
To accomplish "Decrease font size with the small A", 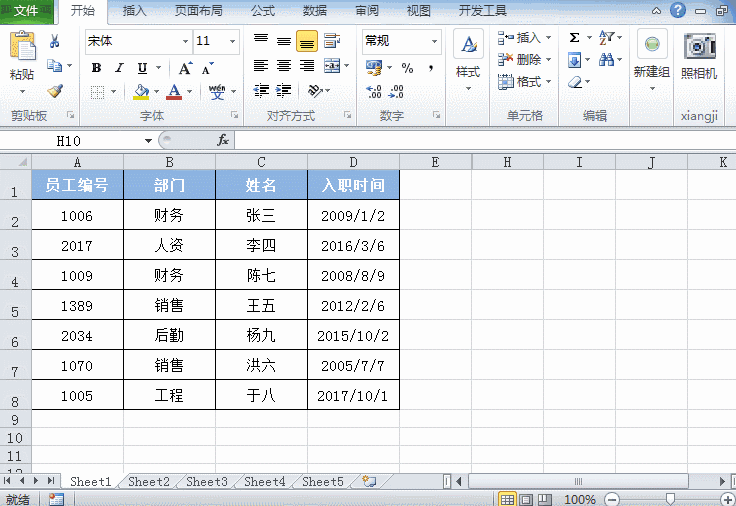I will point(207,69).
